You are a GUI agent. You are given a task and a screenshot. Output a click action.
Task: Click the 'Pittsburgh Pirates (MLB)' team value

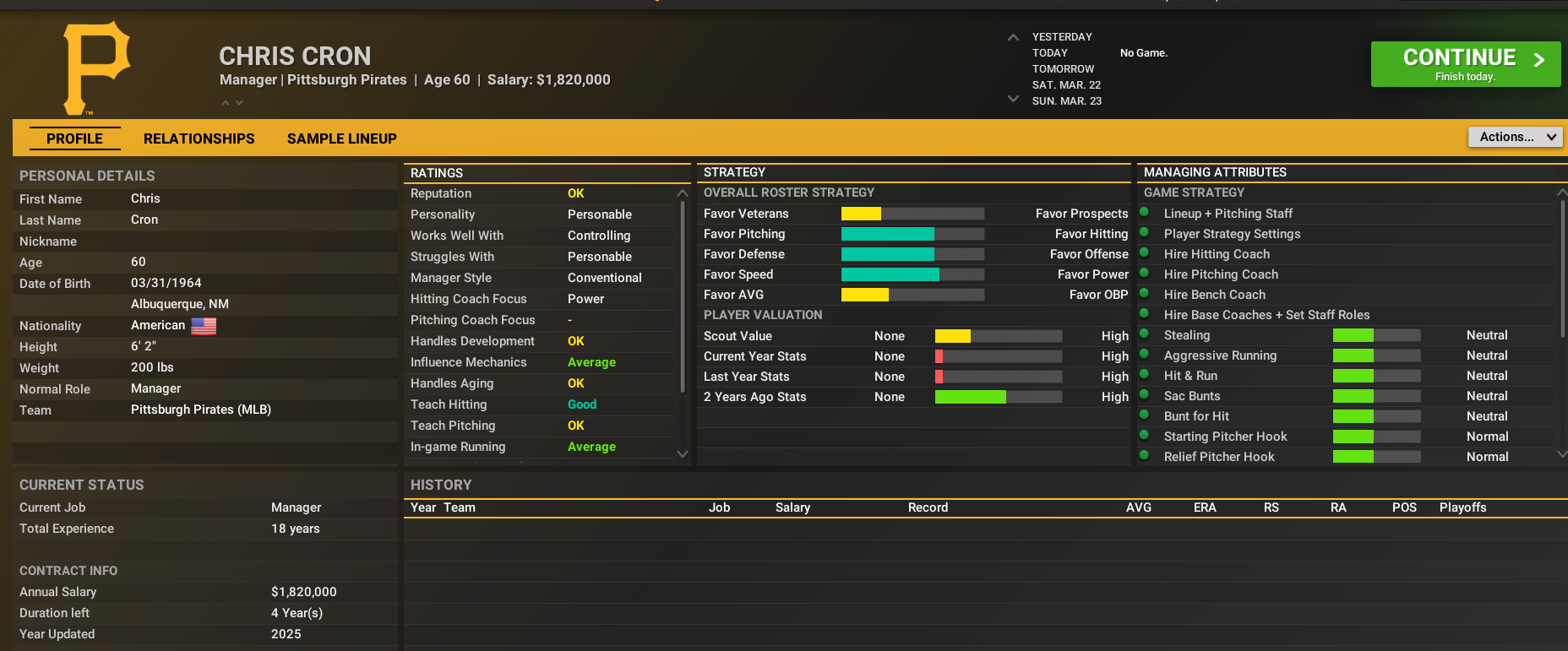click(201, 410)
